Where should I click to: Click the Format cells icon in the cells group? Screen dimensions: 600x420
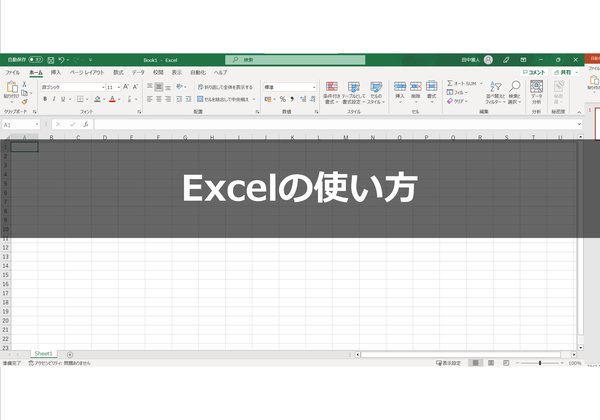pos(432,86)
